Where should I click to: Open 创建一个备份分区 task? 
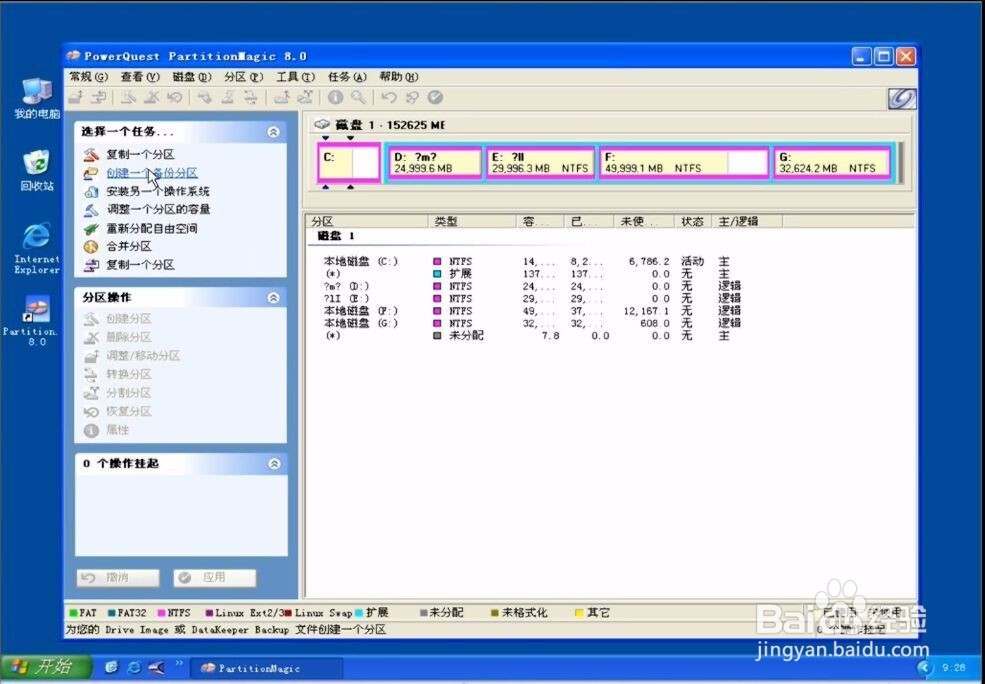point(151,173)
